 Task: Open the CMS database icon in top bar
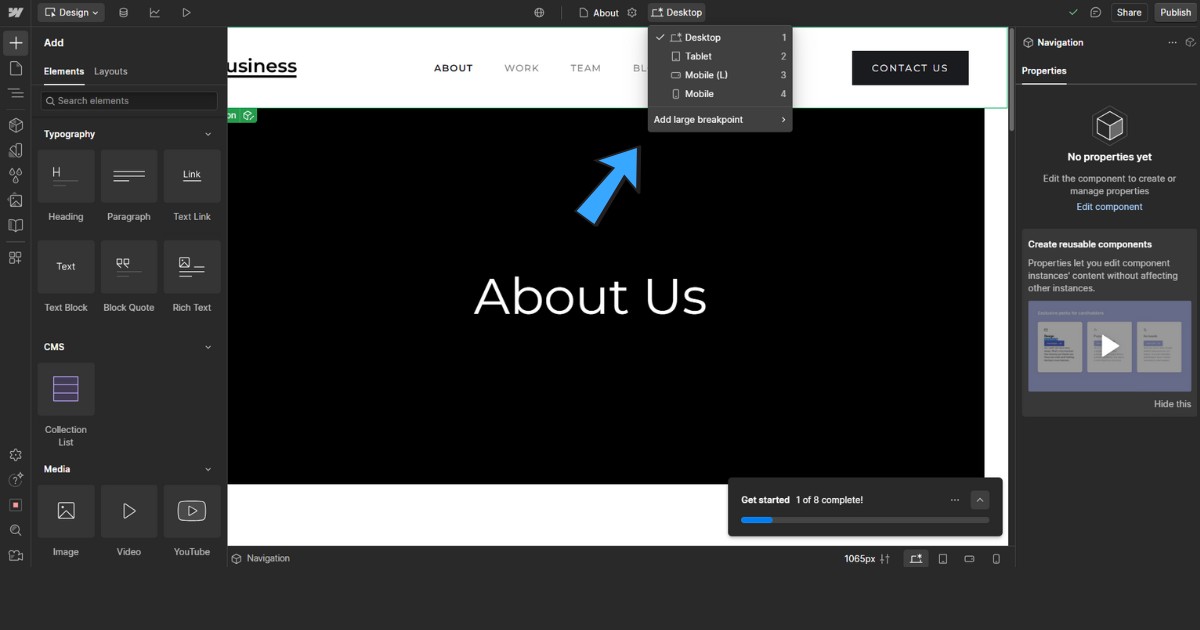(x=123, y=13)
